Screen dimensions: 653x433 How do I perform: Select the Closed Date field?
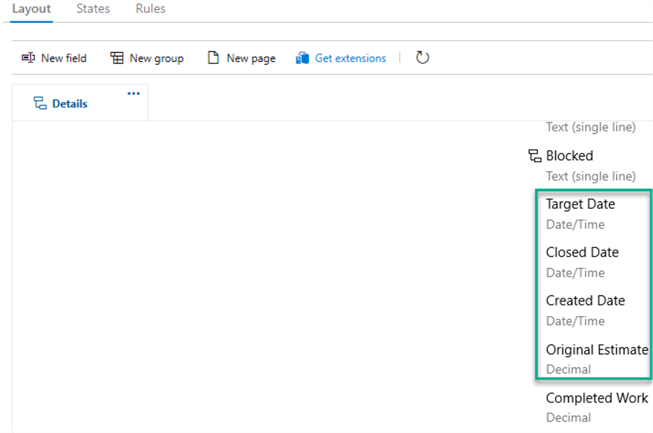pos(582,252)
